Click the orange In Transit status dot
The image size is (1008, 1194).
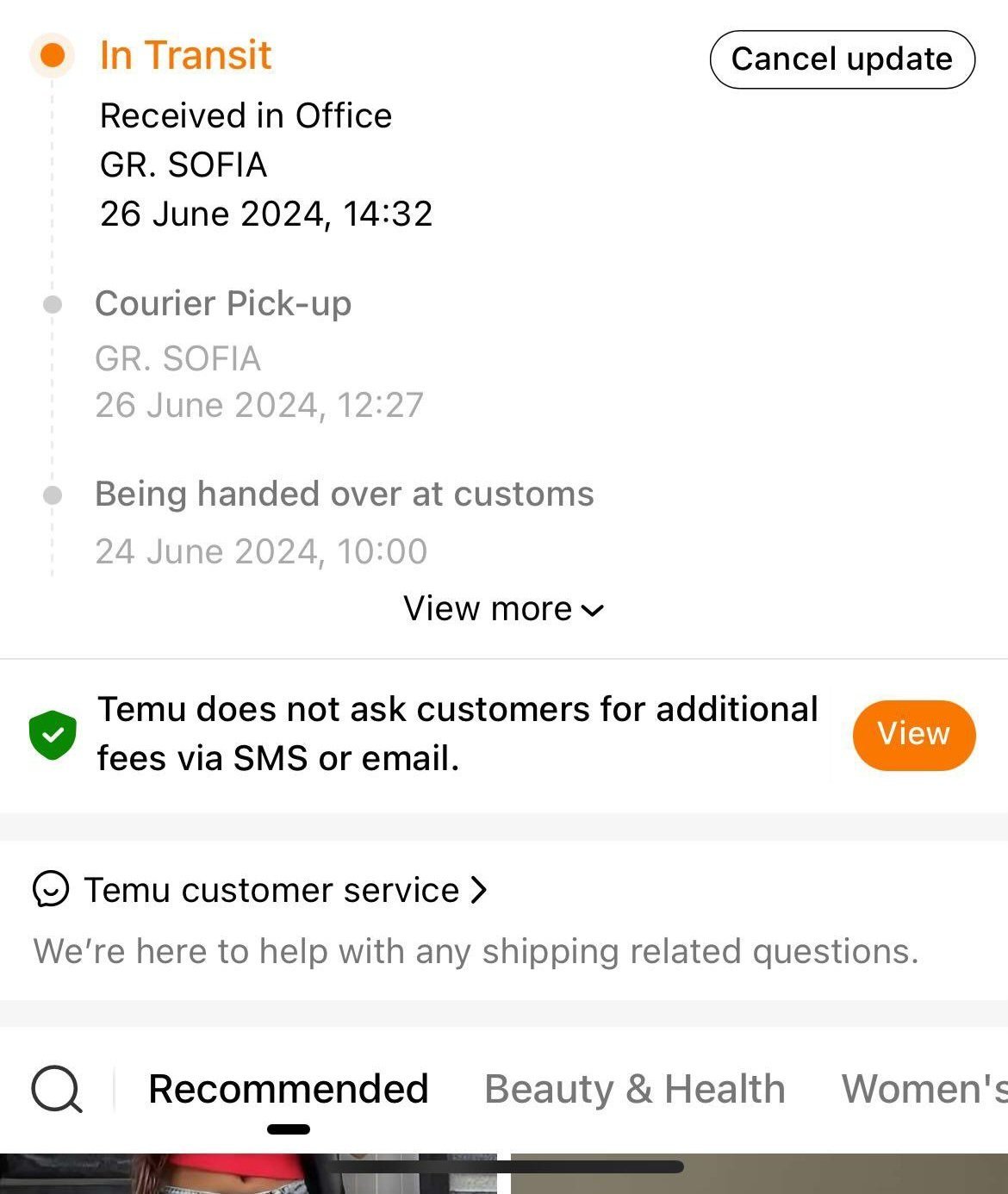53,55
